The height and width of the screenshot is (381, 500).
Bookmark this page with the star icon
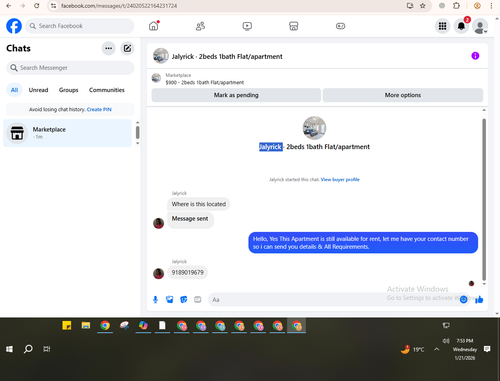(x=423, y=6)
